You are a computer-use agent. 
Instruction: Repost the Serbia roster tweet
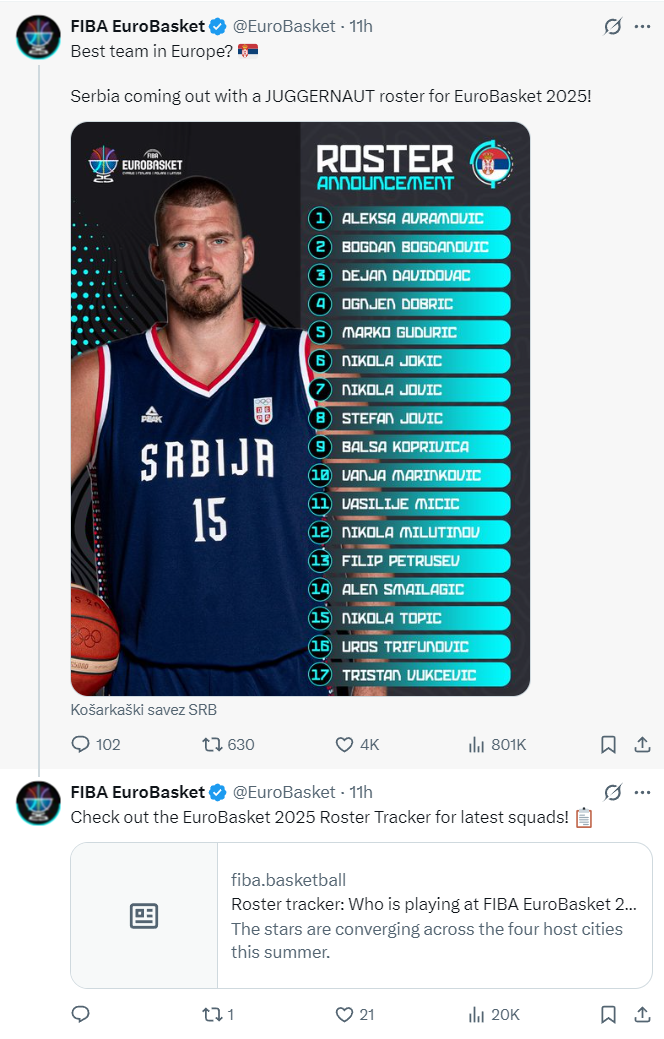coord(212,744)
